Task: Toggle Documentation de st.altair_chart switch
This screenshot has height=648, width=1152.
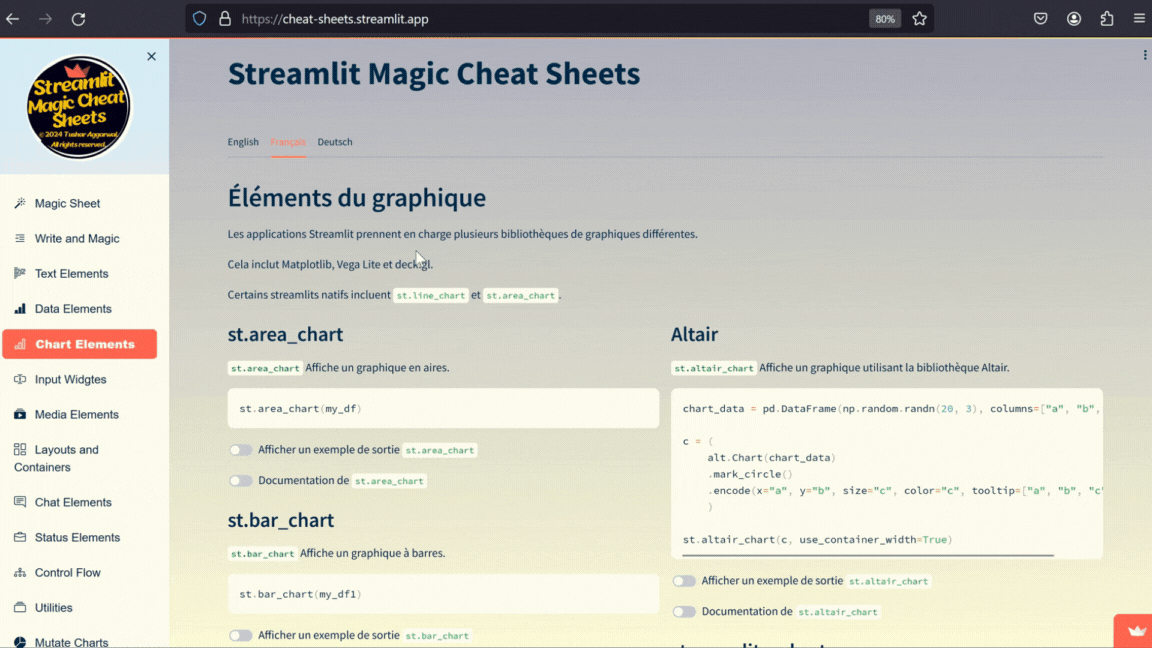Action: (684, 612)
